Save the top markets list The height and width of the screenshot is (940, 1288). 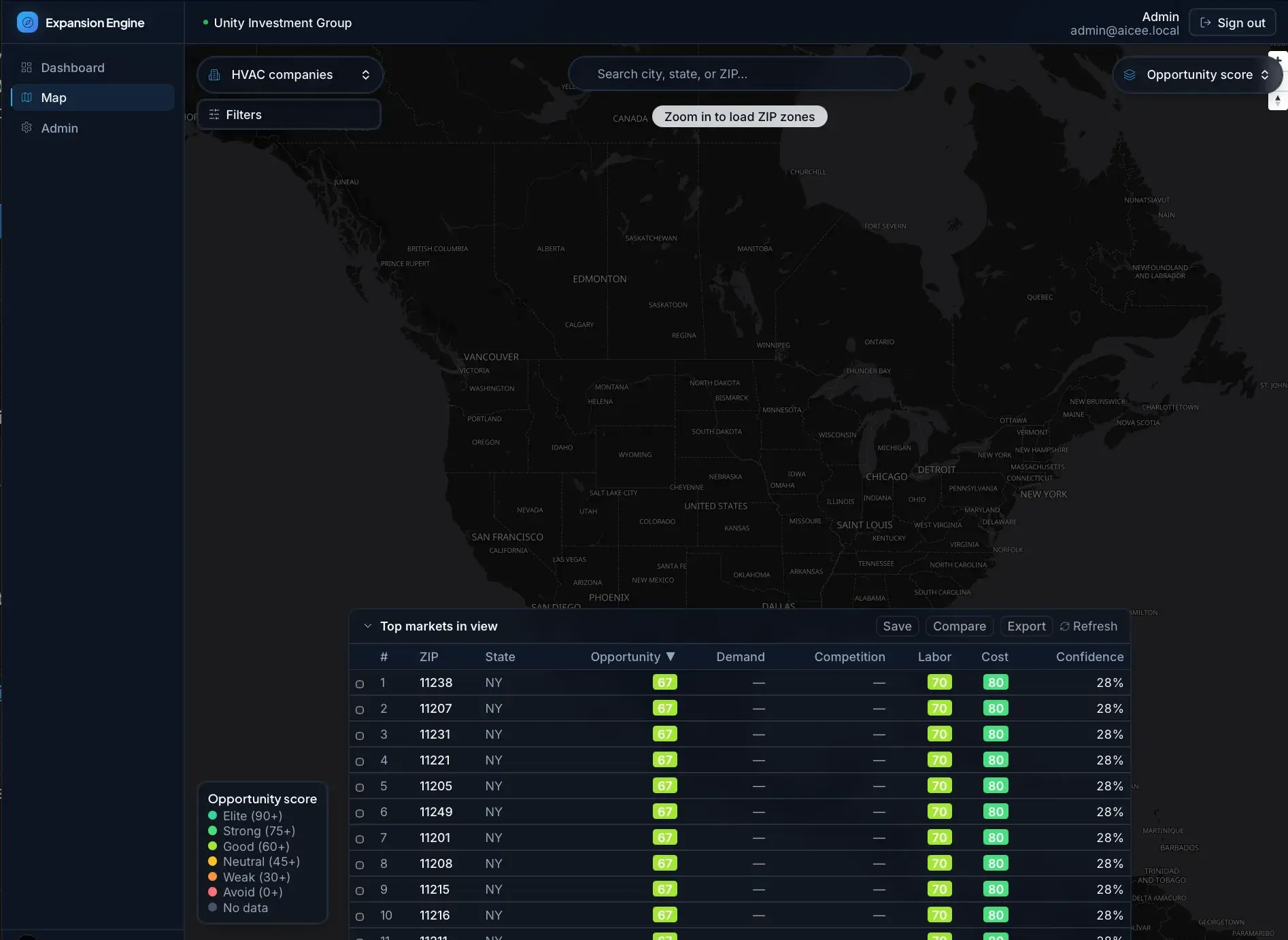pos(897,626)
